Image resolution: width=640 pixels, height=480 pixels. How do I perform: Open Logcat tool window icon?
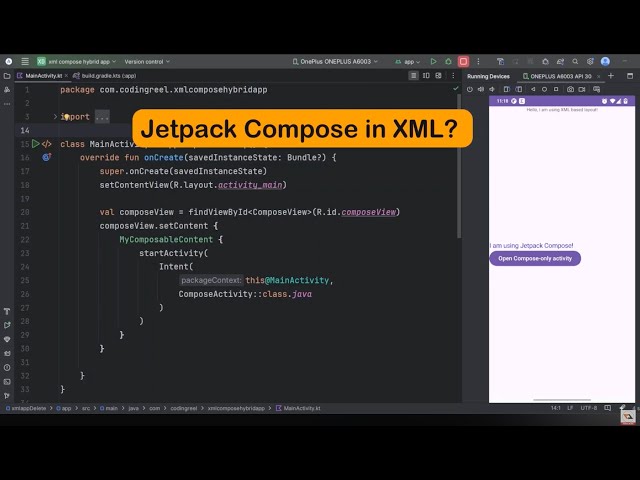(x=7, y=353)
